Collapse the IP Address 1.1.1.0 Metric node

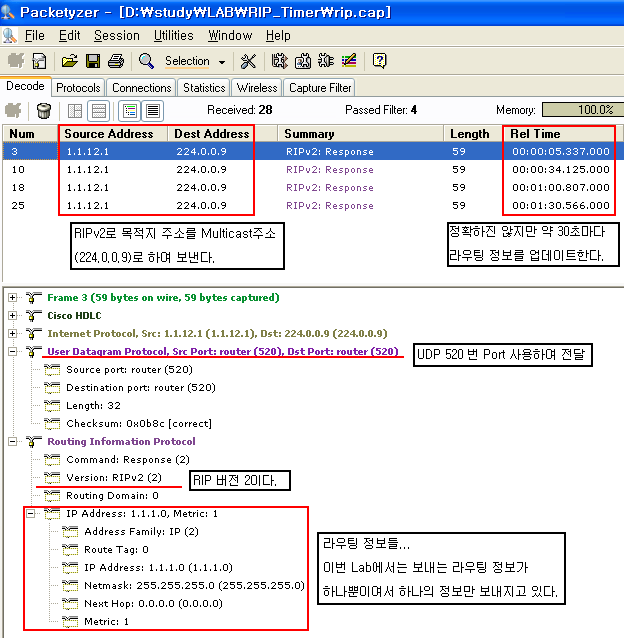coord(31,513)
